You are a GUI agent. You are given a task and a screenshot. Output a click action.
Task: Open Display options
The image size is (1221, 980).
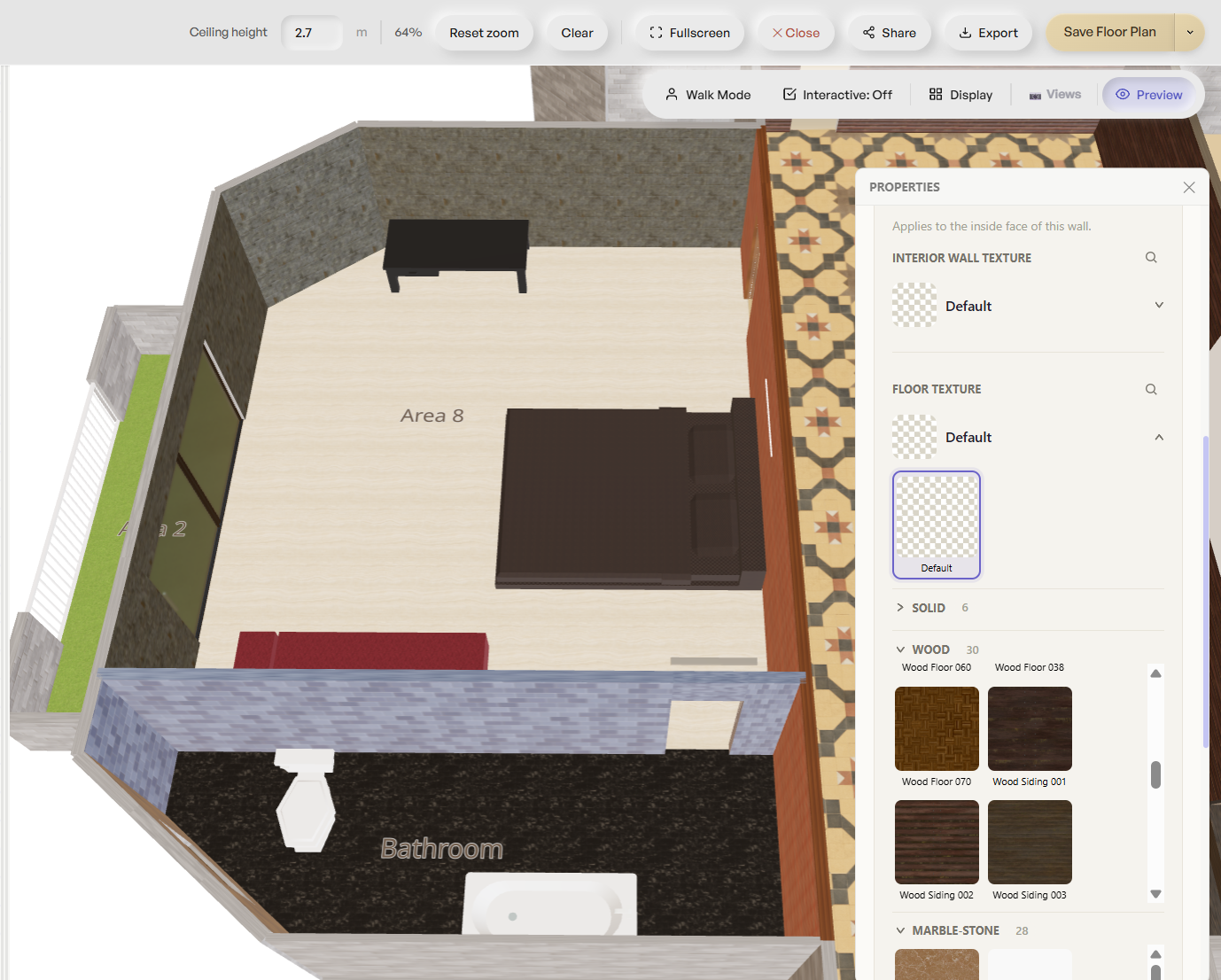pos(960,95)
